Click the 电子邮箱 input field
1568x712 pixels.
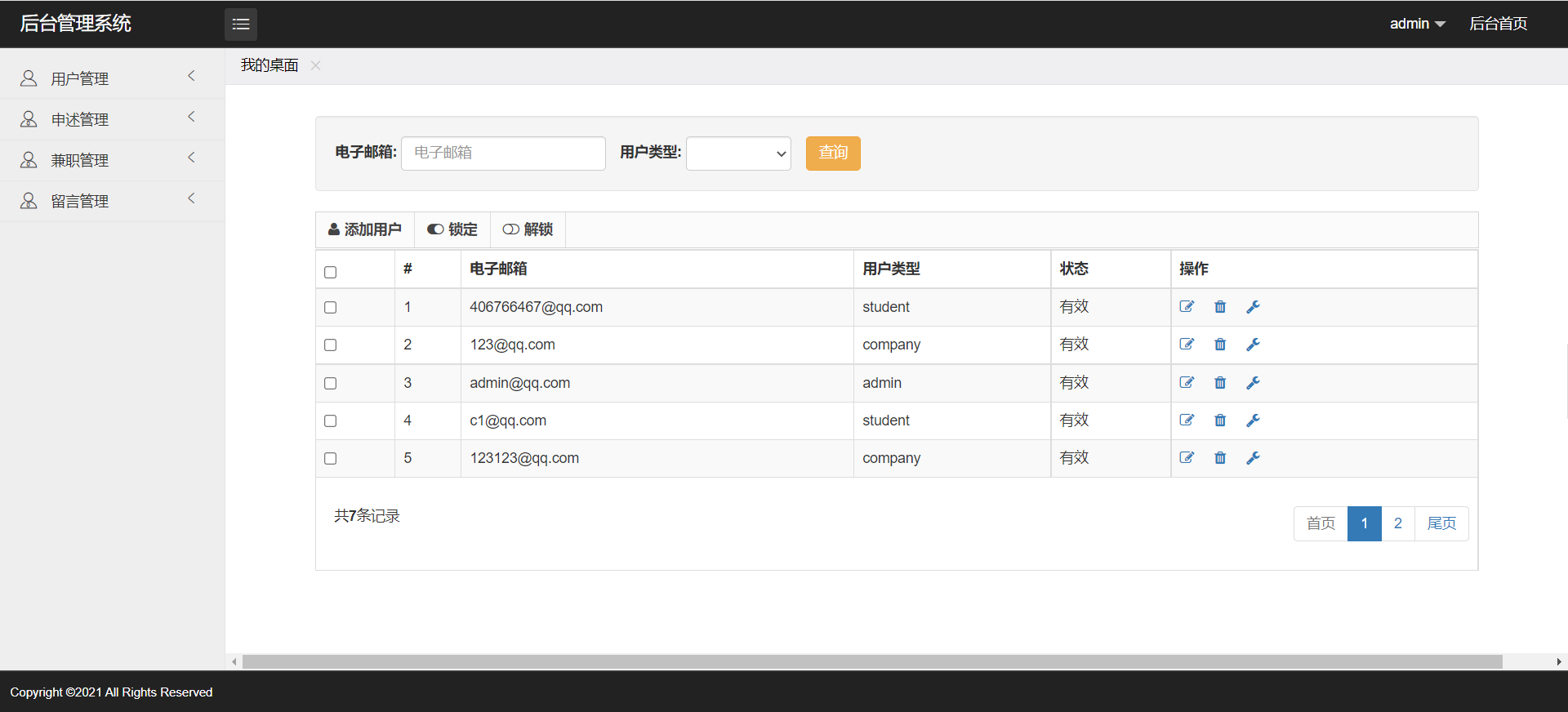503,154
